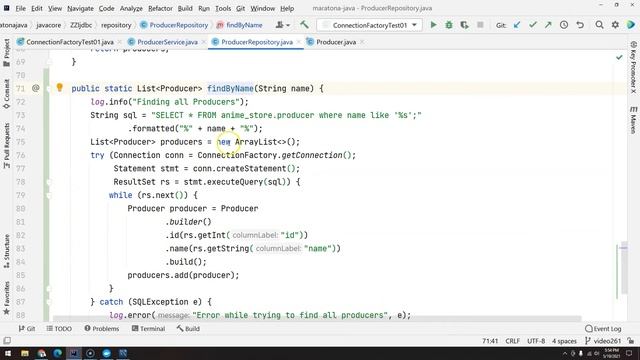Viewport: 640px width, 360px height.
Task: Open the run configuration dropdown
Action: point(369,25)
